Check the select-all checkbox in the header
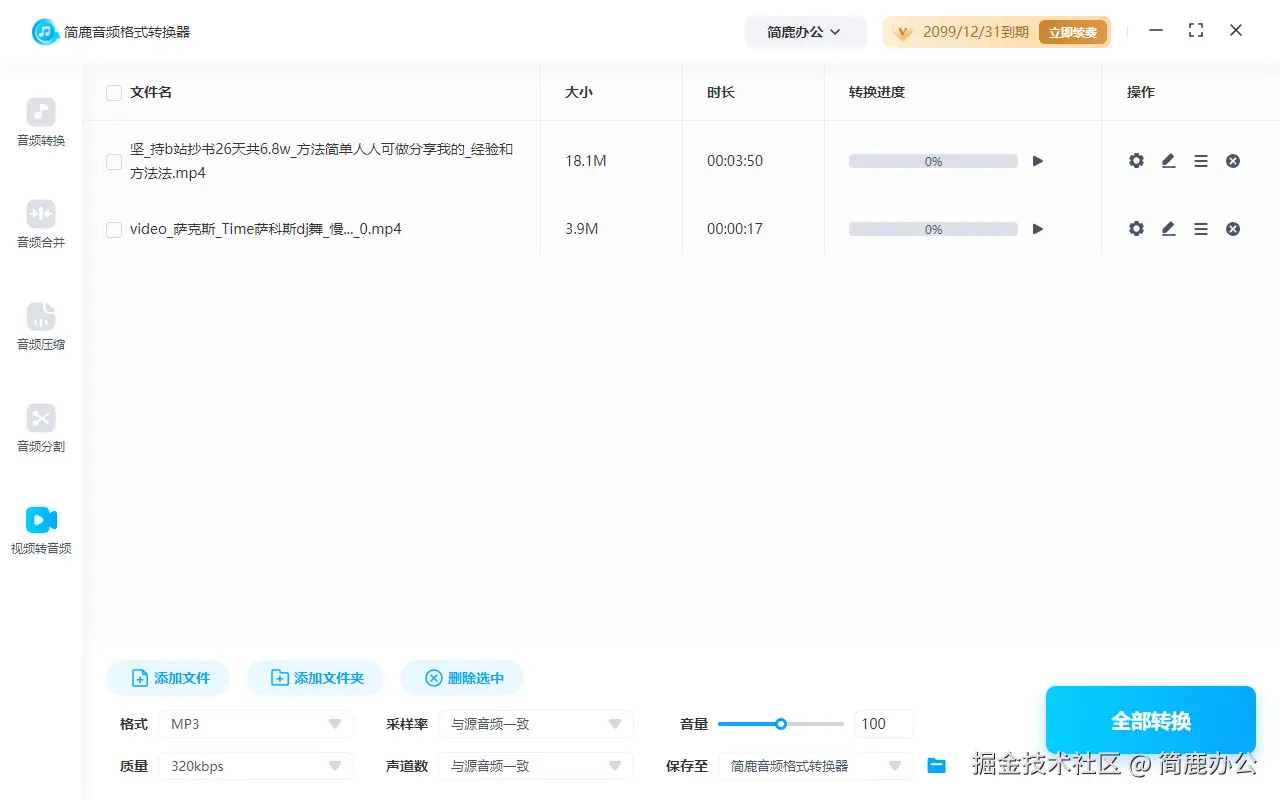The height and width of the screenshot is (800, 1280). click(113, 92)
